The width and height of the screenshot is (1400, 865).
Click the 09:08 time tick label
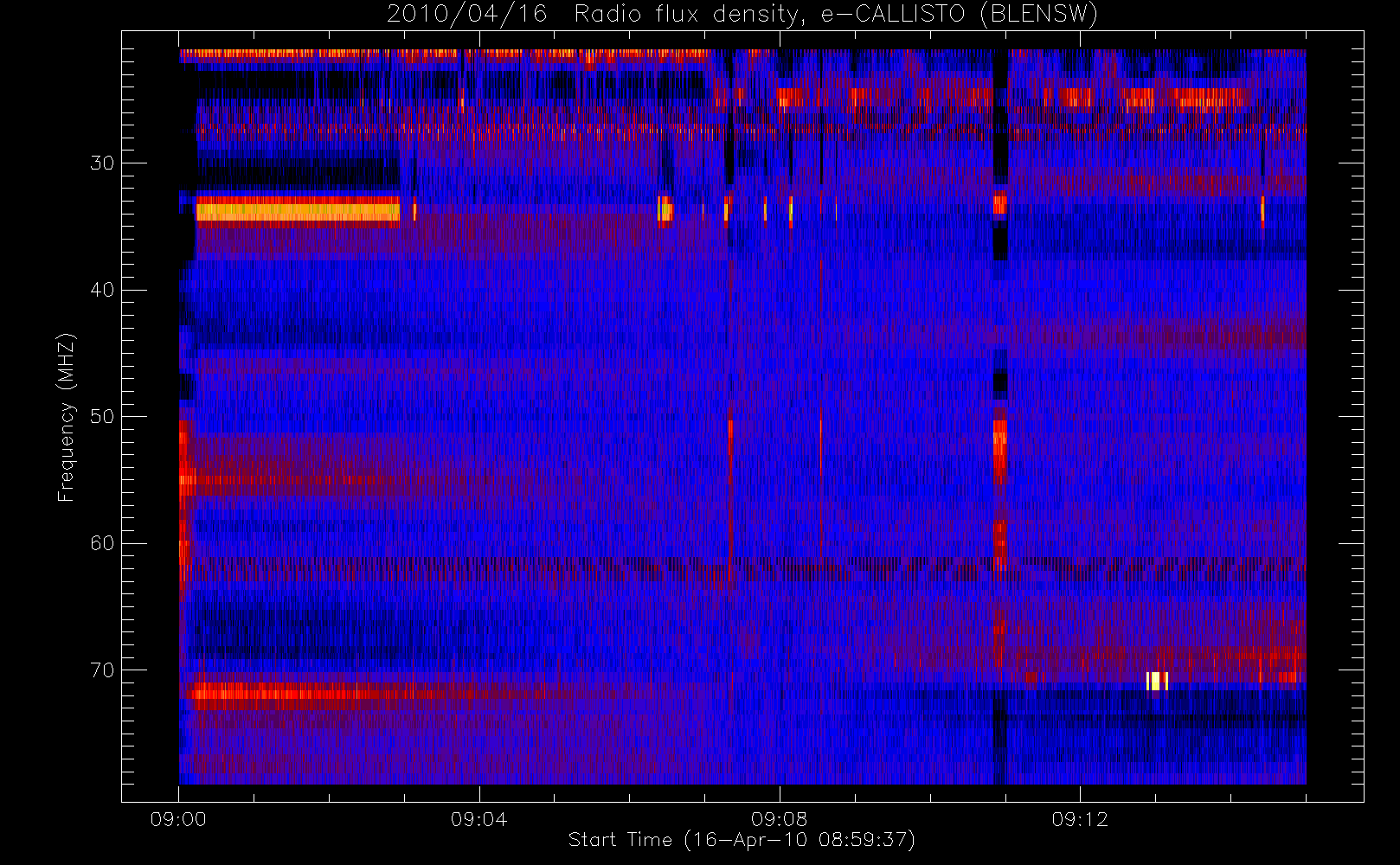coord(779,819)
